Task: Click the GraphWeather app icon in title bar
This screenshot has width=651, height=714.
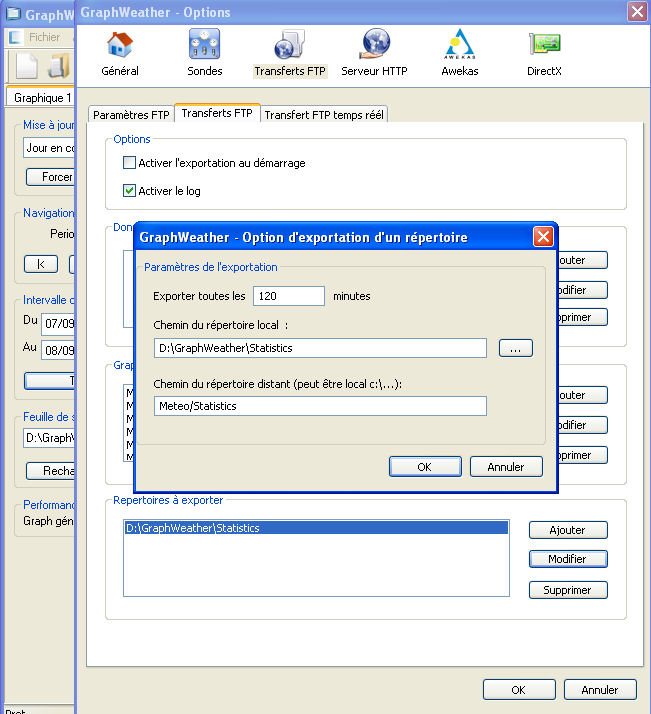Action: pos(13,14)
